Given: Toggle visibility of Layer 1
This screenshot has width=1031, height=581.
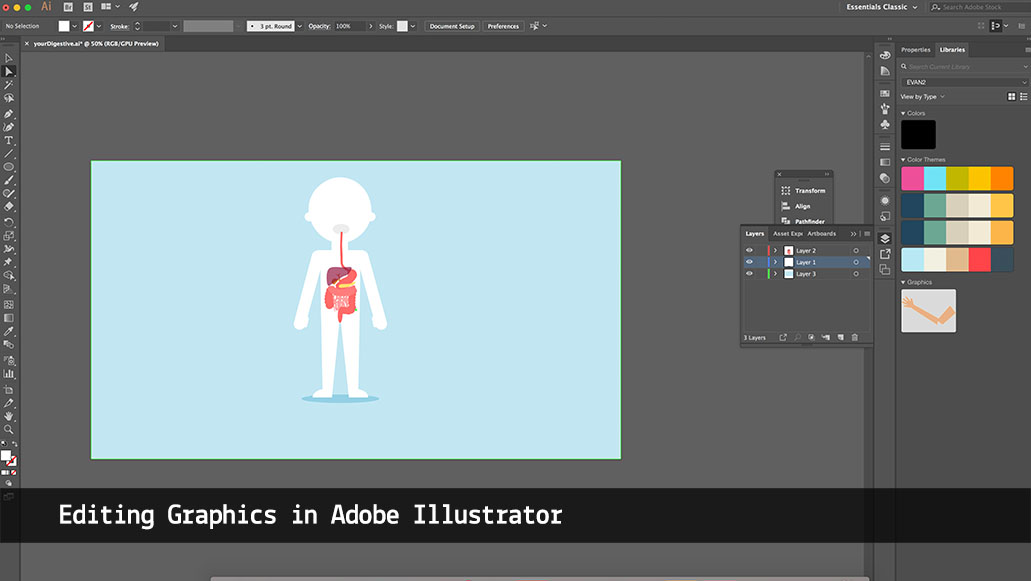Looking at the screenshot, I should tap(749, 262).
